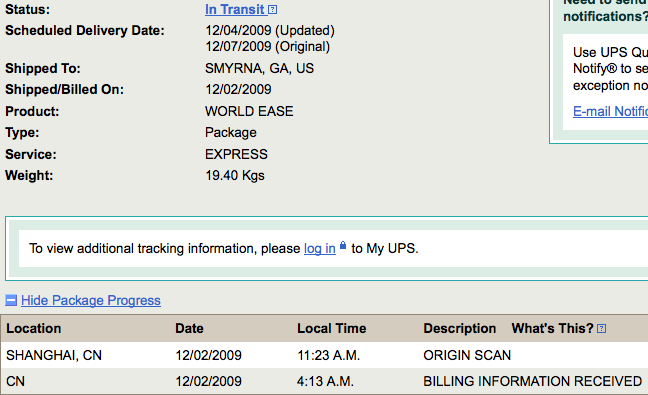Click the SMYRNA, GA, US destination text
The image size is (648, 395).
pos(260,69)
